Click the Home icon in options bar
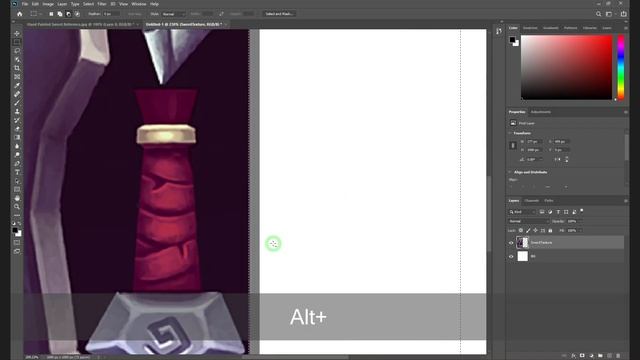Image resolution: width=640 pixels, height=360 pixels. coord(19,14)
